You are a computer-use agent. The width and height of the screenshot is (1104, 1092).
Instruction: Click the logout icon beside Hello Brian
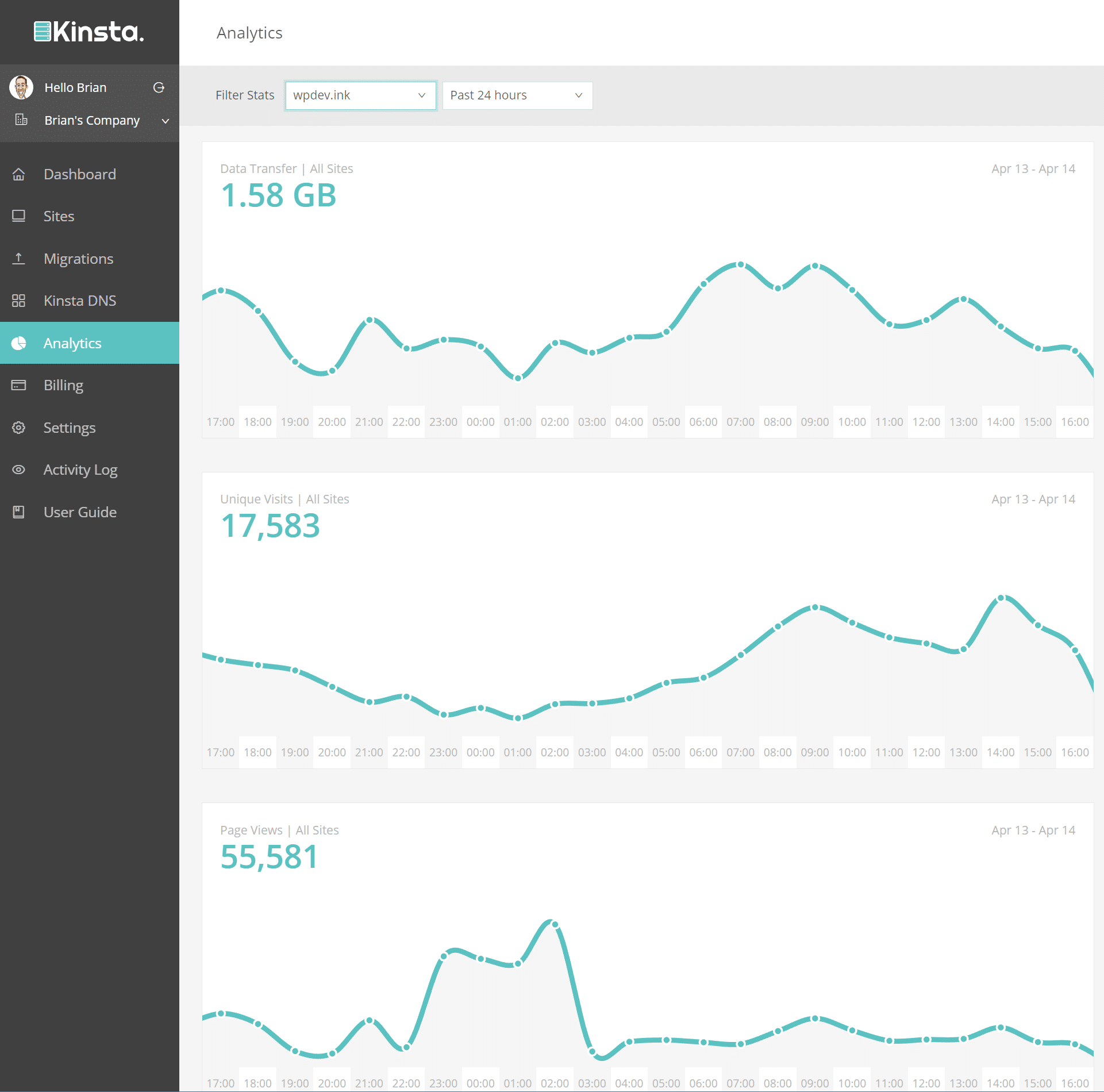pyautogui.click(x=159, y=87)
